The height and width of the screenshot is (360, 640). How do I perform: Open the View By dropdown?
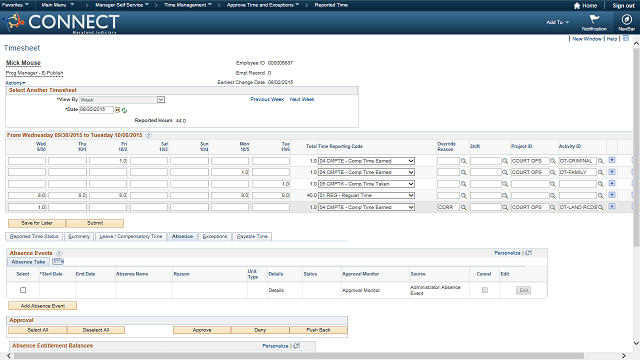tap(122, 100)
